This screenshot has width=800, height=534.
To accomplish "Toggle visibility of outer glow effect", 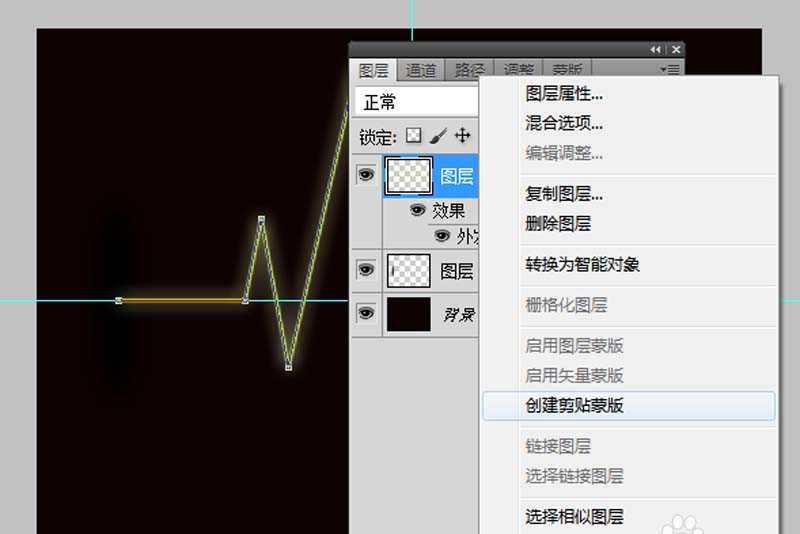I will pos(442,236).
